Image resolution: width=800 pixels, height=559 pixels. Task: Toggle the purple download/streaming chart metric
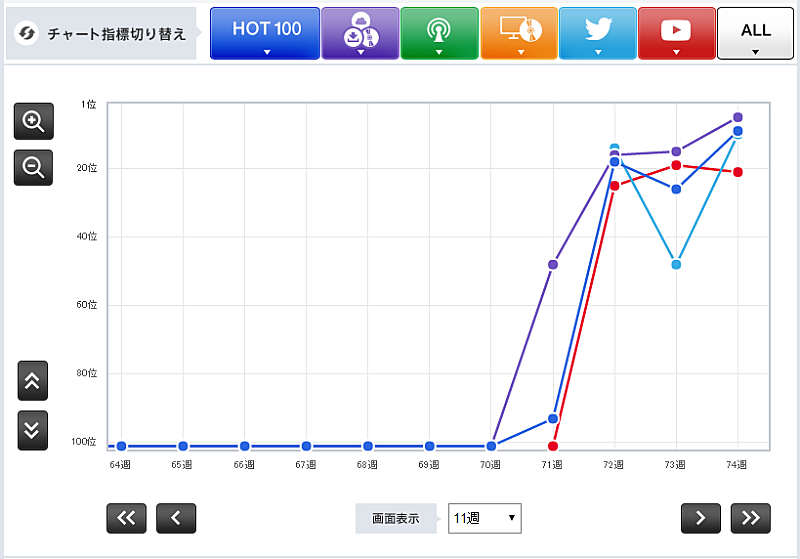click(x=359, y=33)
